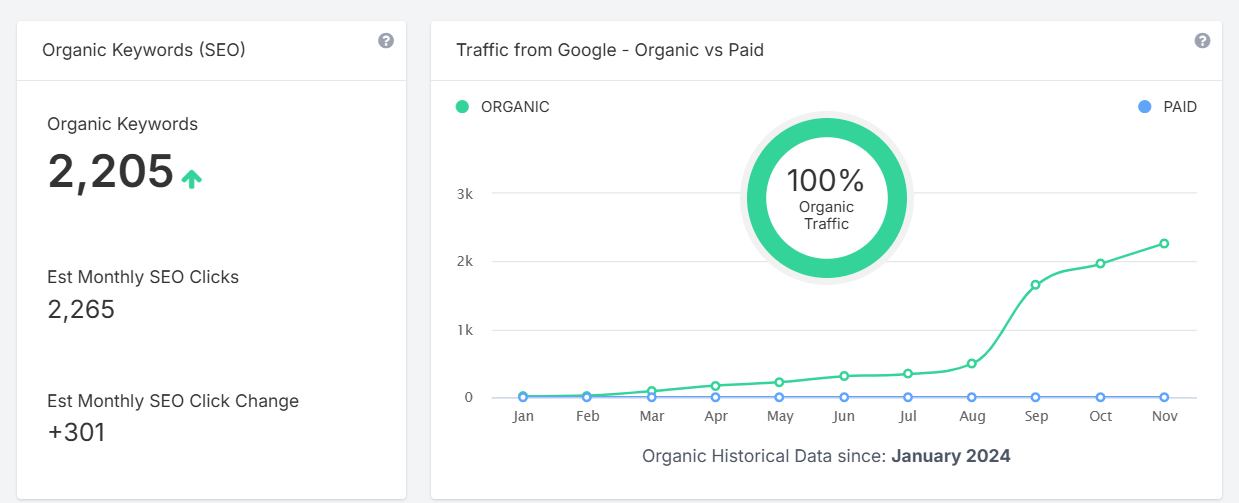Click green up arrow beside 2,205
The width and height of the screenshot is (1239, 503).
pos(192,179)
